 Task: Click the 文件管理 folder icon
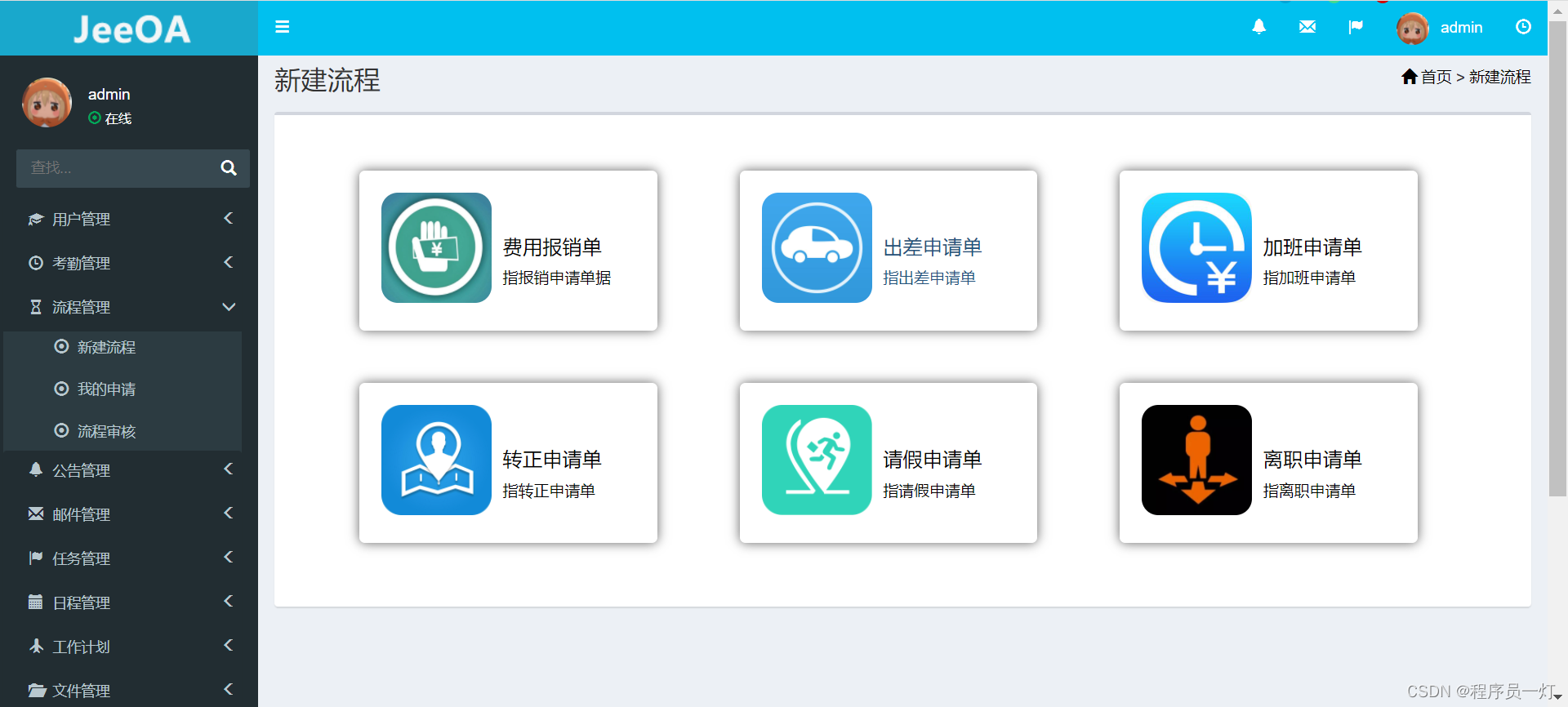pyautogui.click(x=37, y=690)
